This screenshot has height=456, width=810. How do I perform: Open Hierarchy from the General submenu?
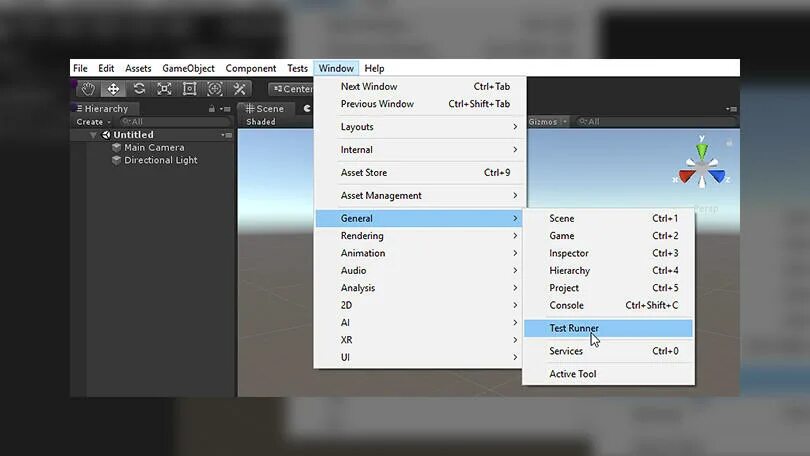(x=609, y=271)
